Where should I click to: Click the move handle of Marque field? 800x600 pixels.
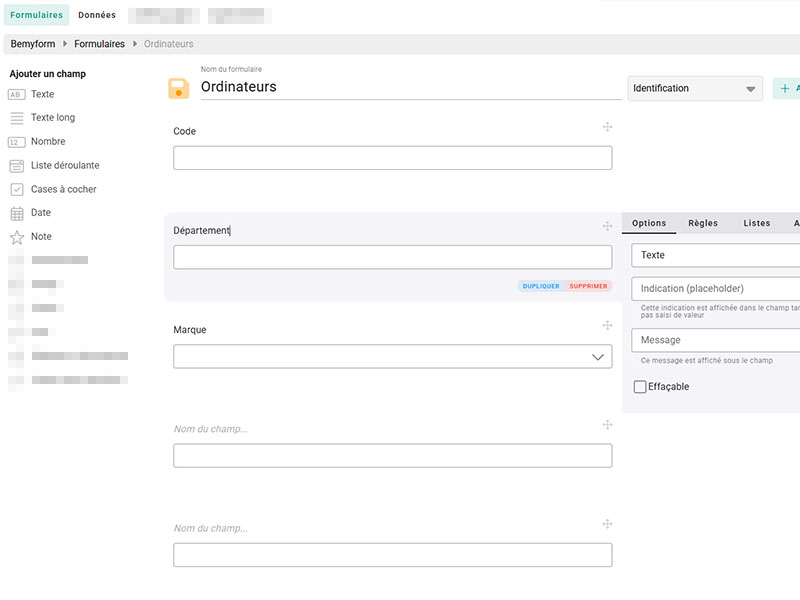tap(607, 326)
